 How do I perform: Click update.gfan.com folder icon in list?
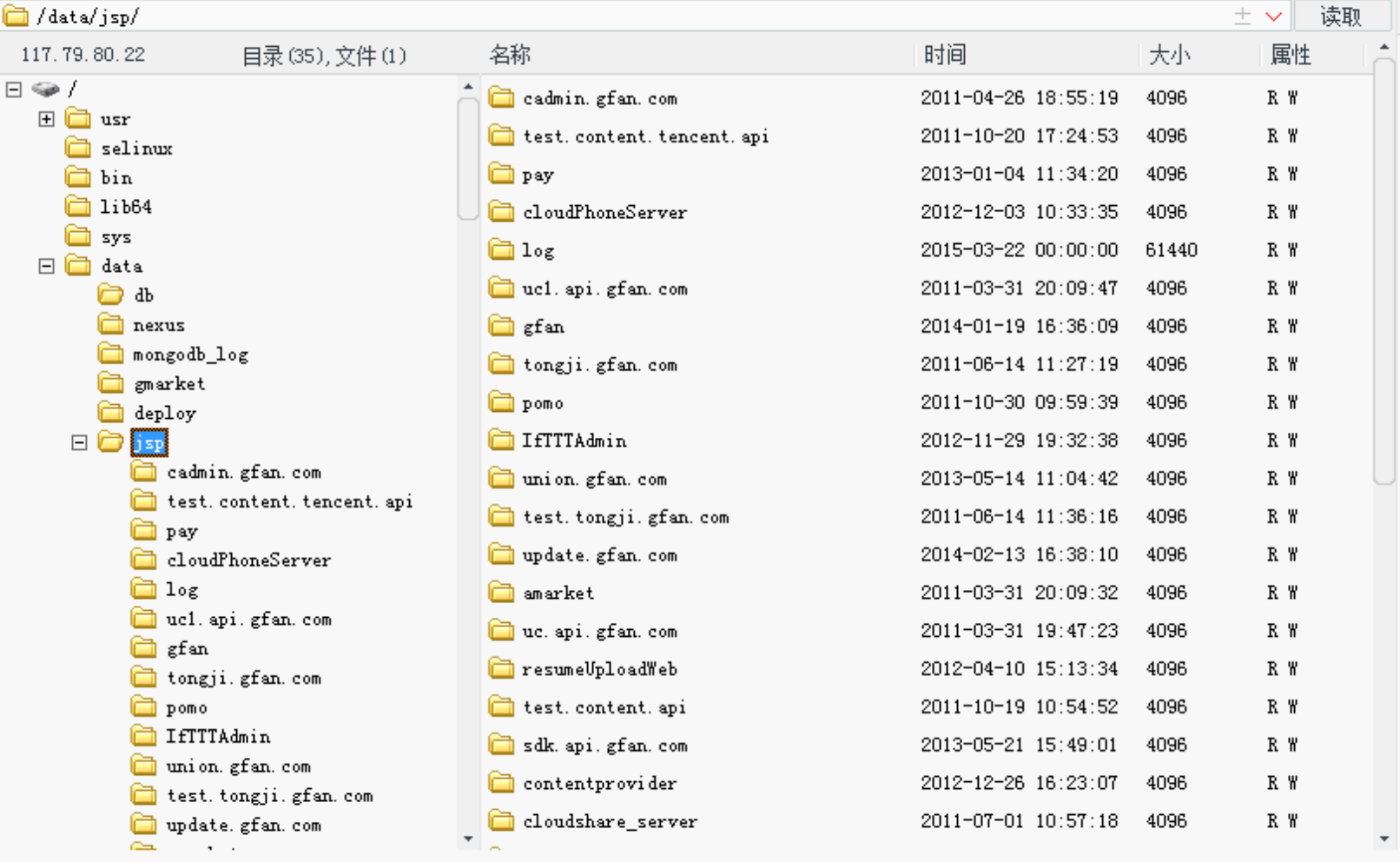click(501, 554)
